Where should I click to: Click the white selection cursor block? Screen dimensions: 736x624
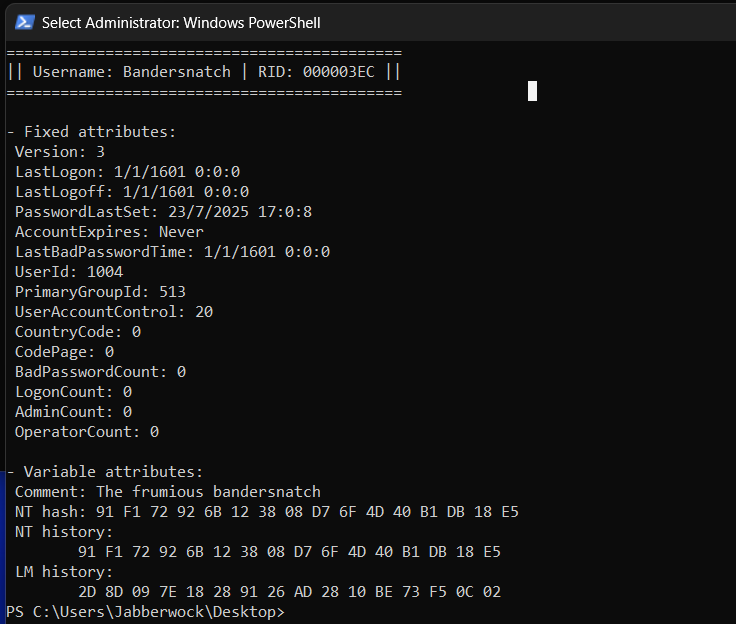[x=532, y=91]
